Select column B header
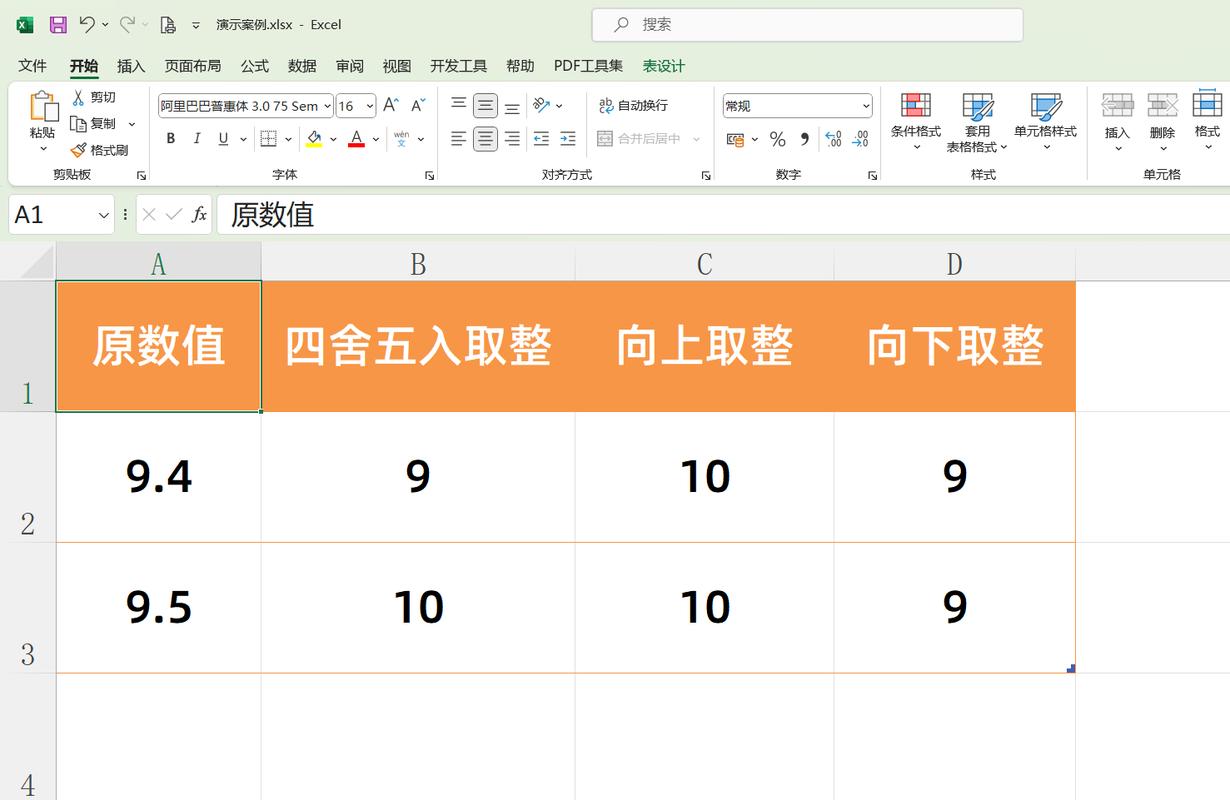Viewport: 1230px width, 800px height. point(418,263)
